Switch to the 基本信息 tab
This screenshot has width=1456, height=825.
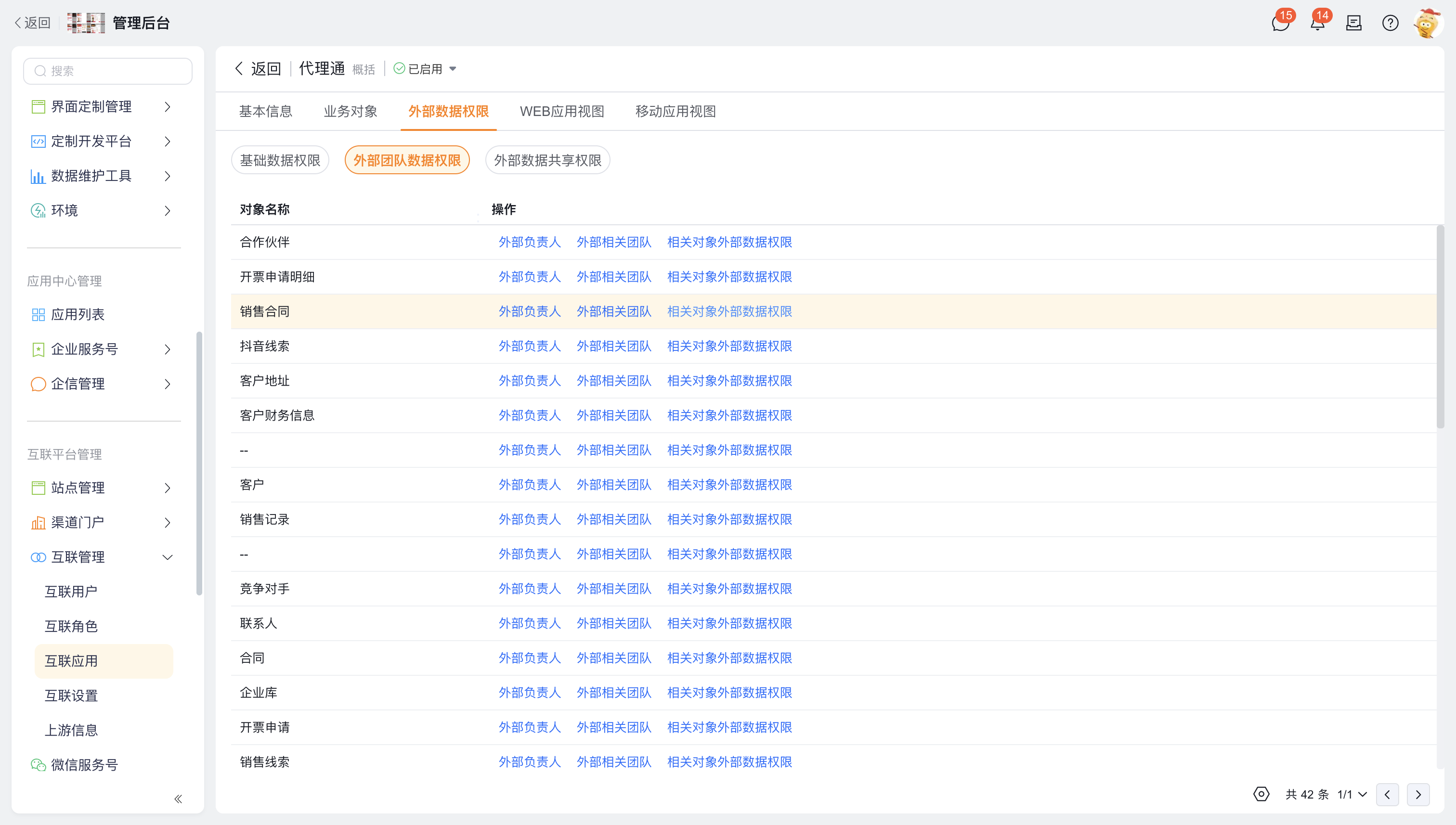265,111
